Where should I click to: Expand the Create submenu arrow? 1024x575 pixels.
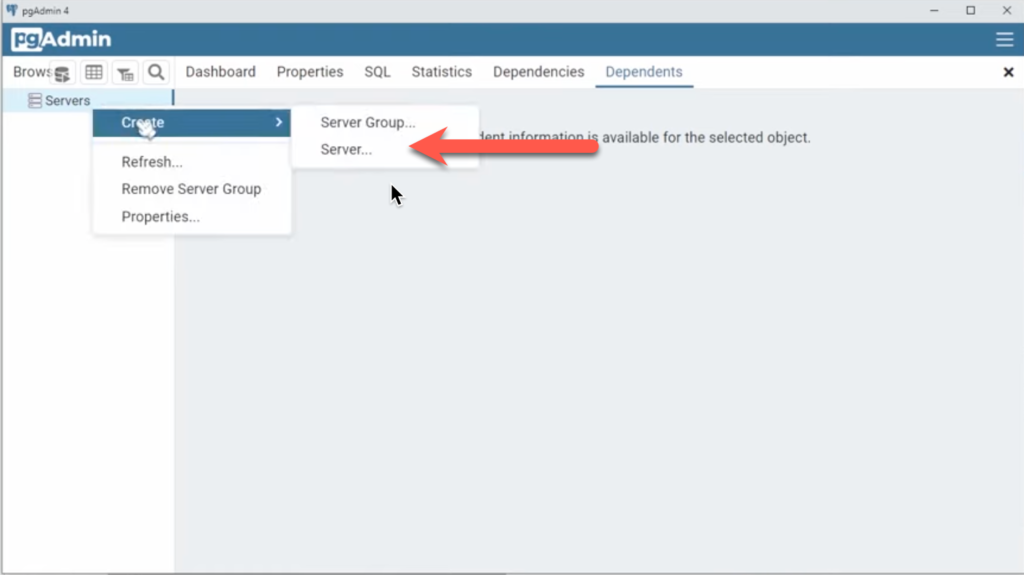click(x=279, y=122)
